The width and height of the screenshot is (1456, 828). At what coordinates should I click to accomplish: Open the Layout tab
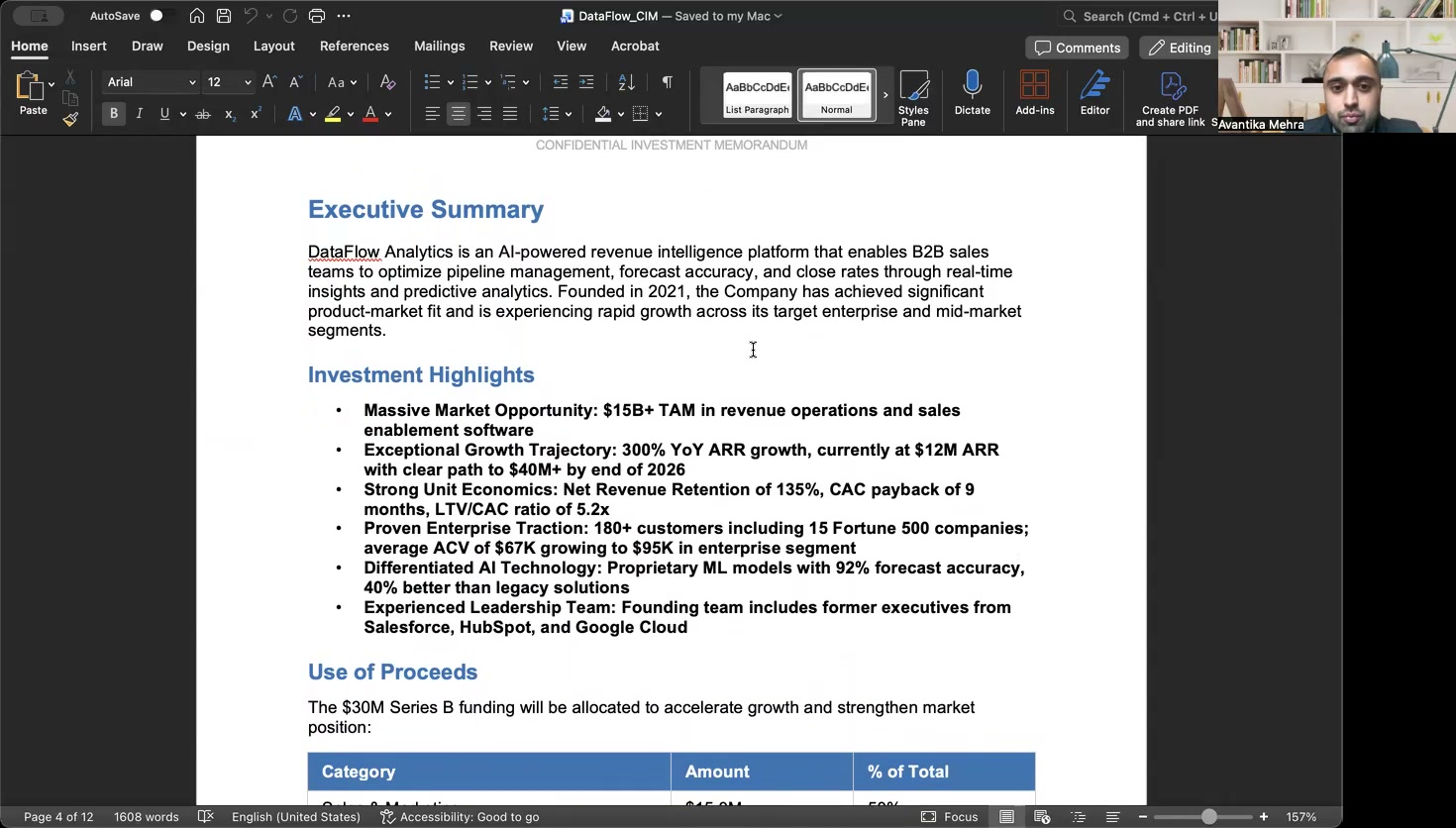pos(274,46)
